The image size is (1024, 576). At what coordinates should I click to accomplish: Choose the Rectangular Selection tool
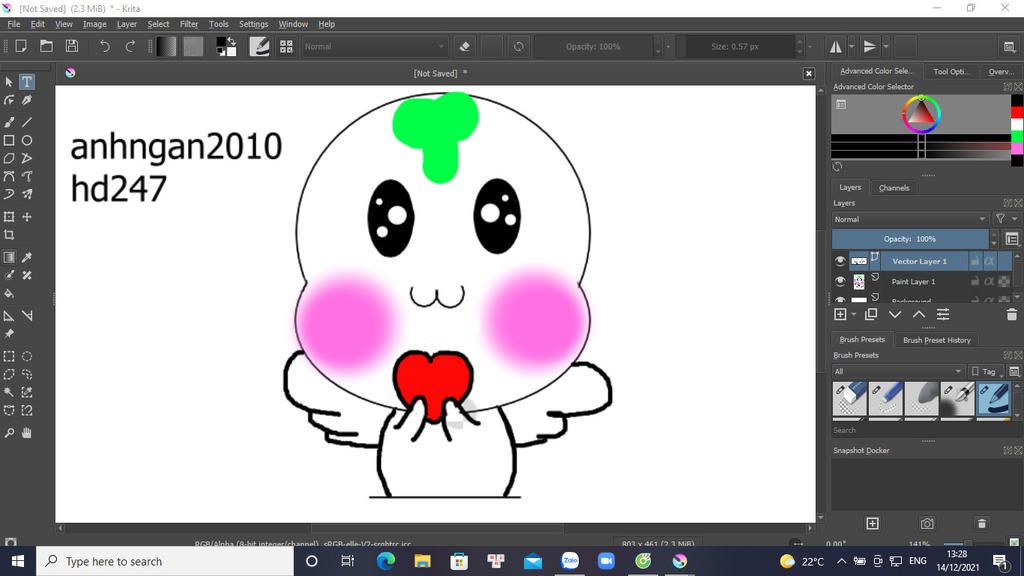tap(9, 357)
